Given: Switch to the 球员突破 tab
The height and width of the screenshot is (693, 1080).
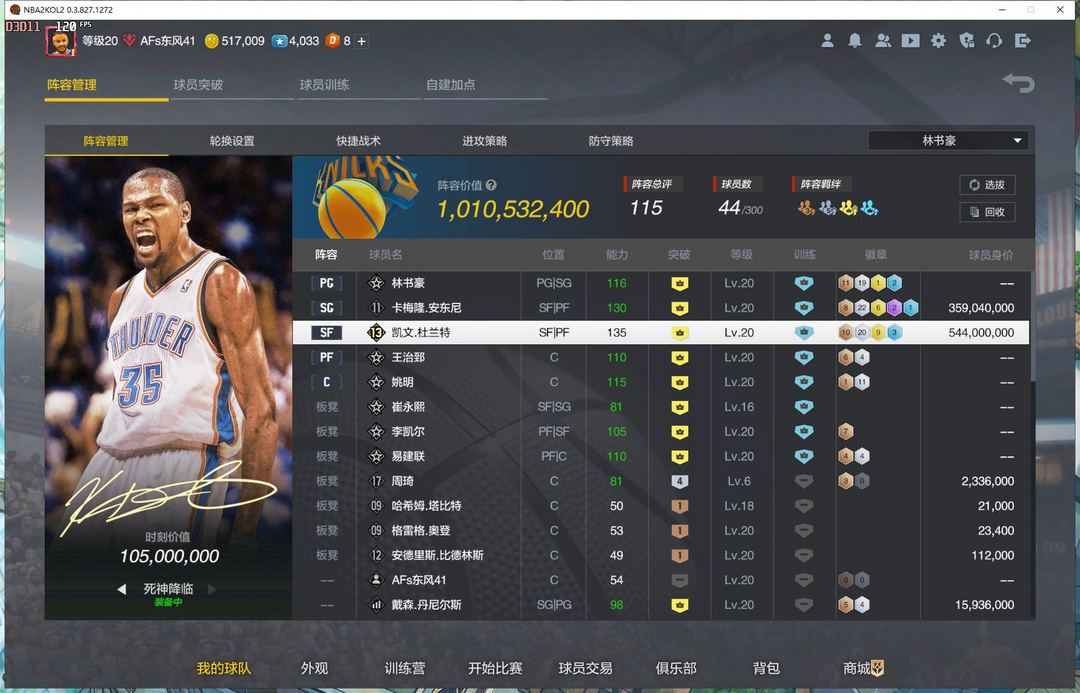Looking at the screenshot, I should (198, 85).
